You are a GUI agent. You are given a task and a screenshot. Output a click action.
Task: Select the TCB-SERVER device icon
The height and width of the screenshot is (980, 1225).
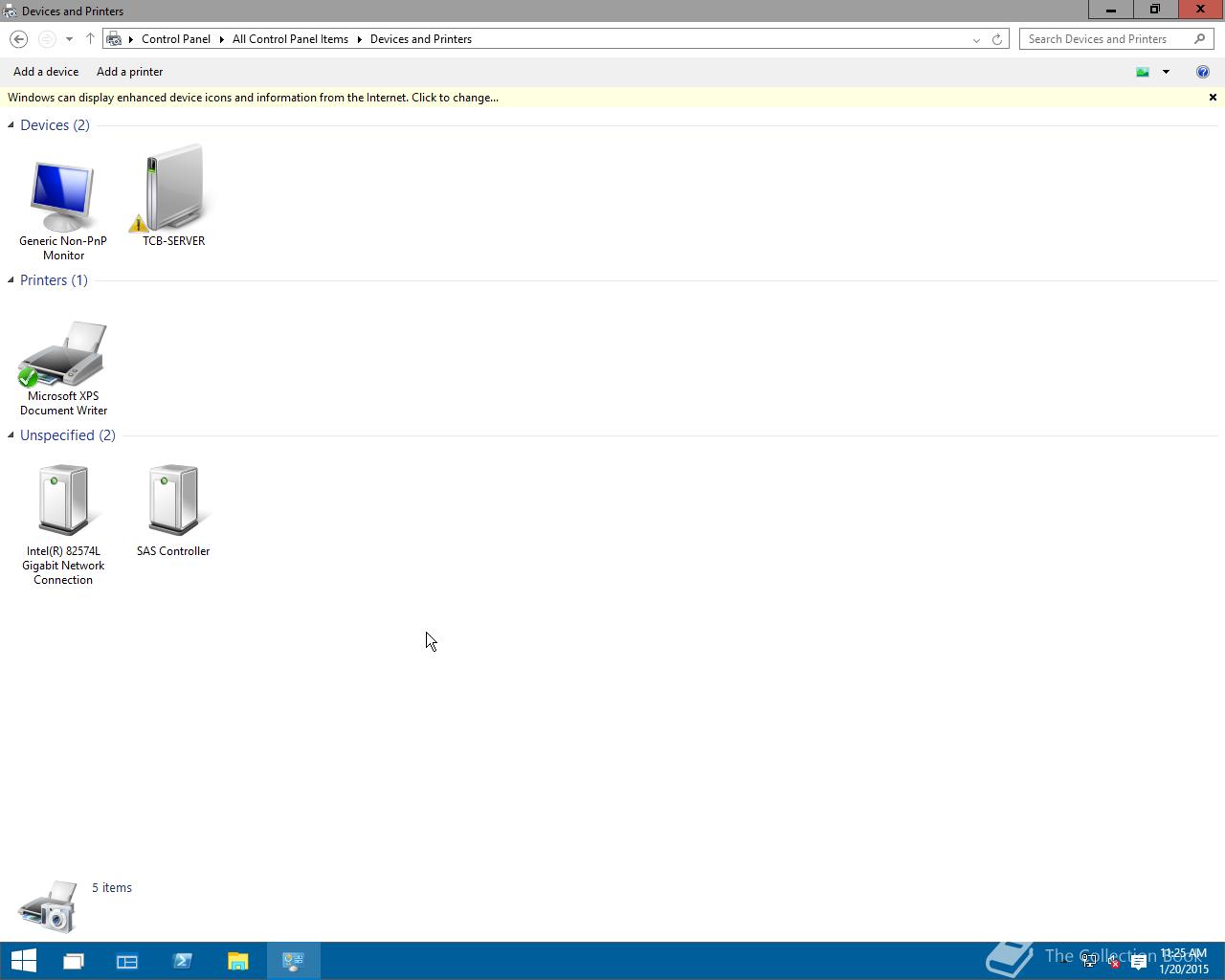(173, 188)
